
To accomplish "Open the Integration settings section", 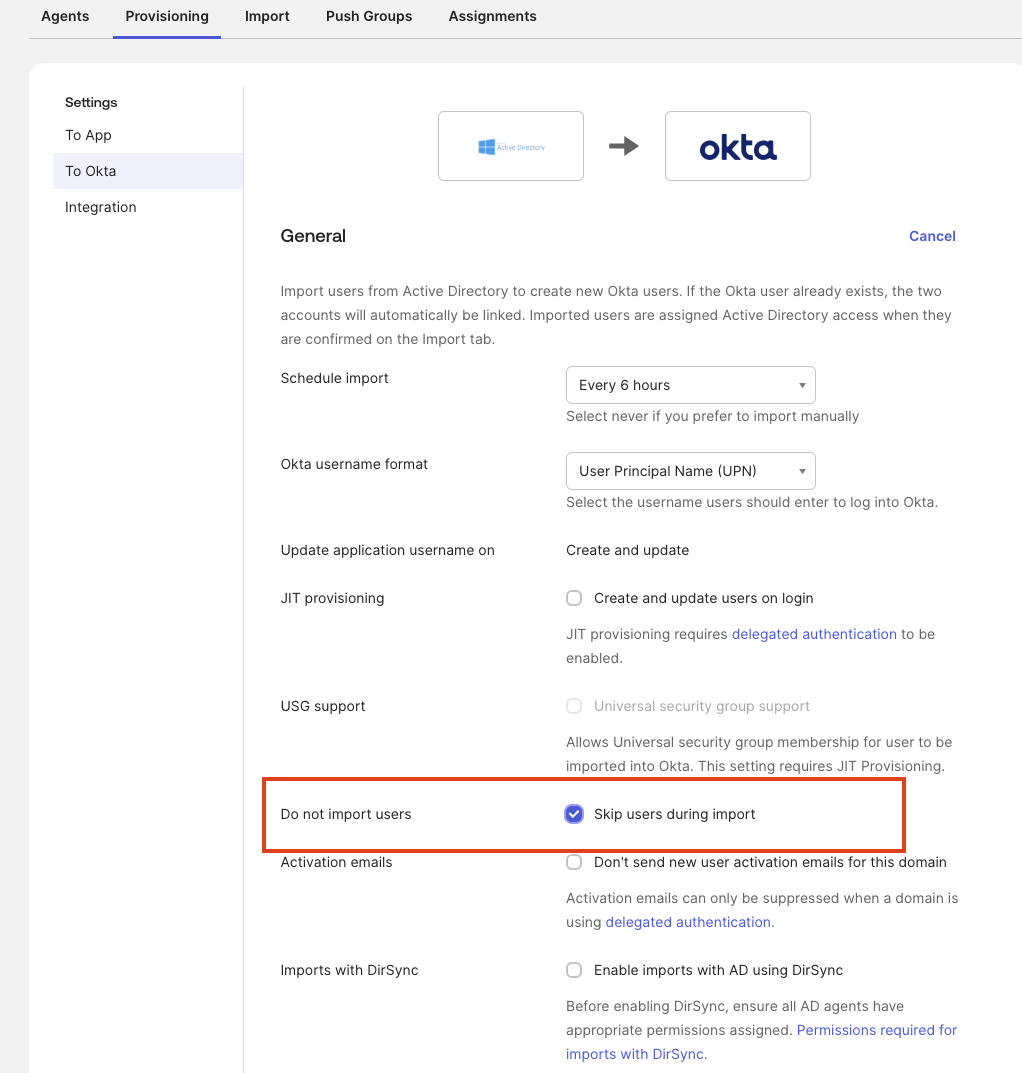I will tap(100, 207).
